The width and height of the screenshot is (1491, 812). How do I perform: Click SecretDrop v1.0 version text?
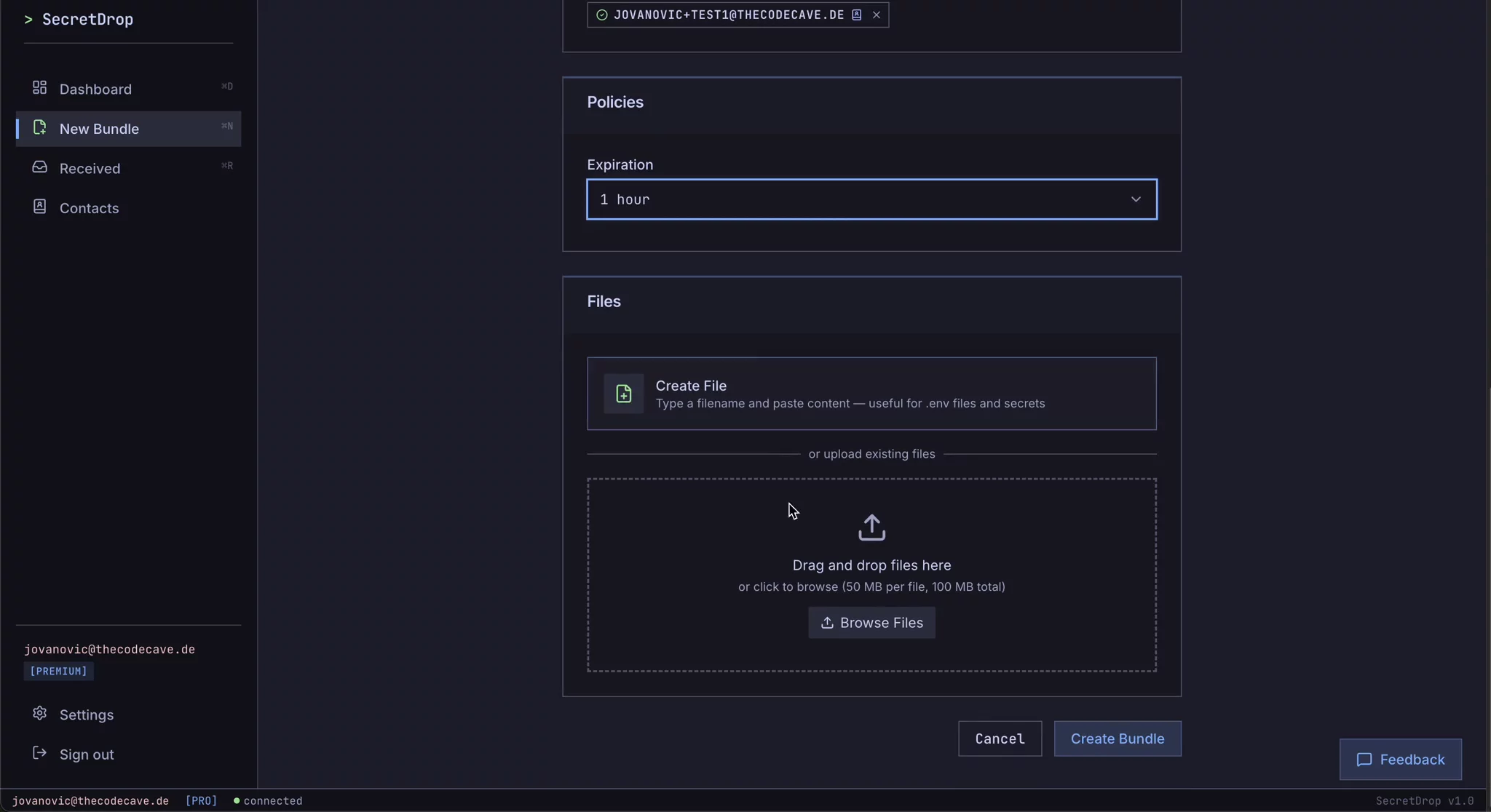coord(1424,800)
